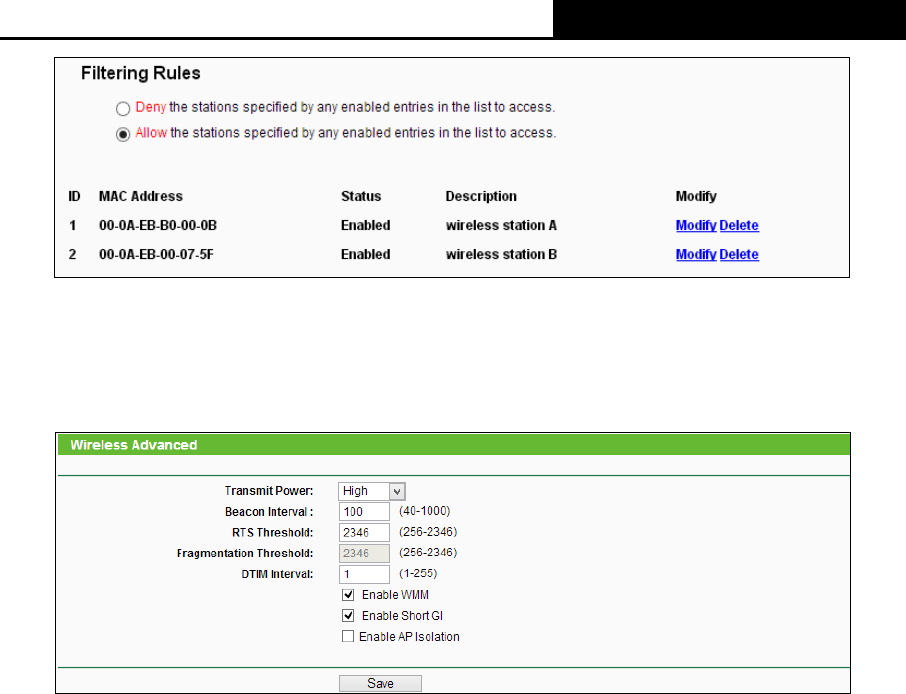Delete the wireless station A entry
Image resolution: width=906 pixels, height=694 pixels.
[739, 226]
